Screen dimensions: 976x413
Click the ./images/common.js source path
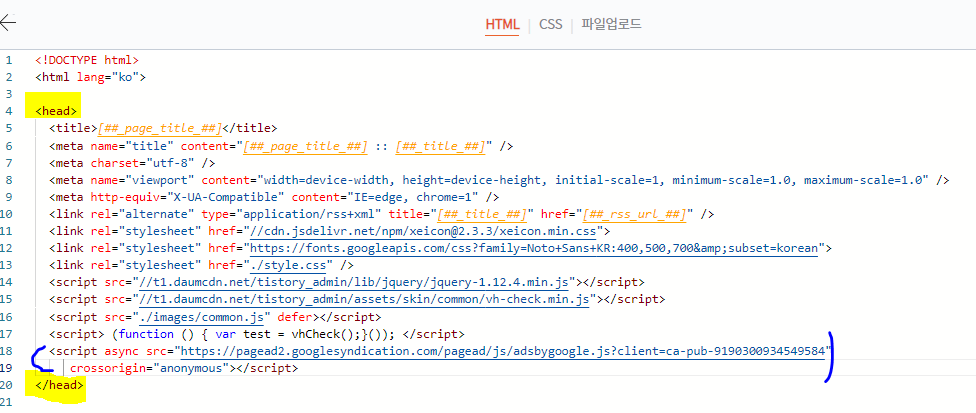201,317
